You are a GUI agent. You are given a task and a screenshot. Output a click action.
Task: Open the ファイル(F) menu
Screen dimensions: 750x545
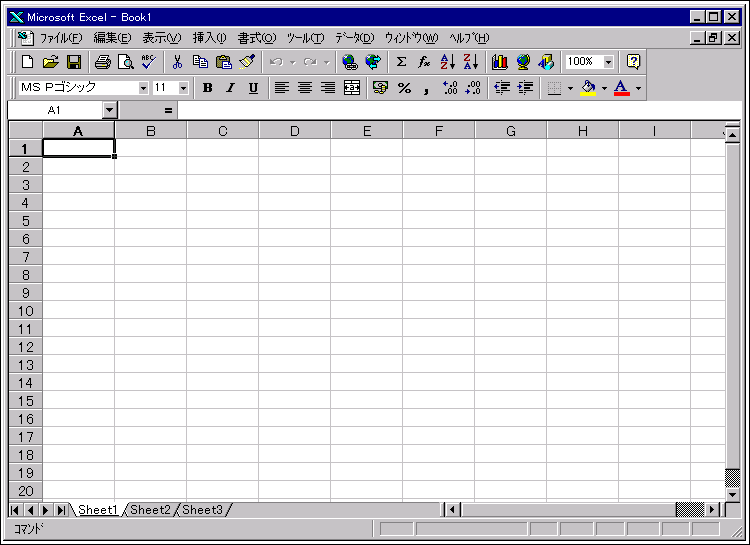[61, 38]
